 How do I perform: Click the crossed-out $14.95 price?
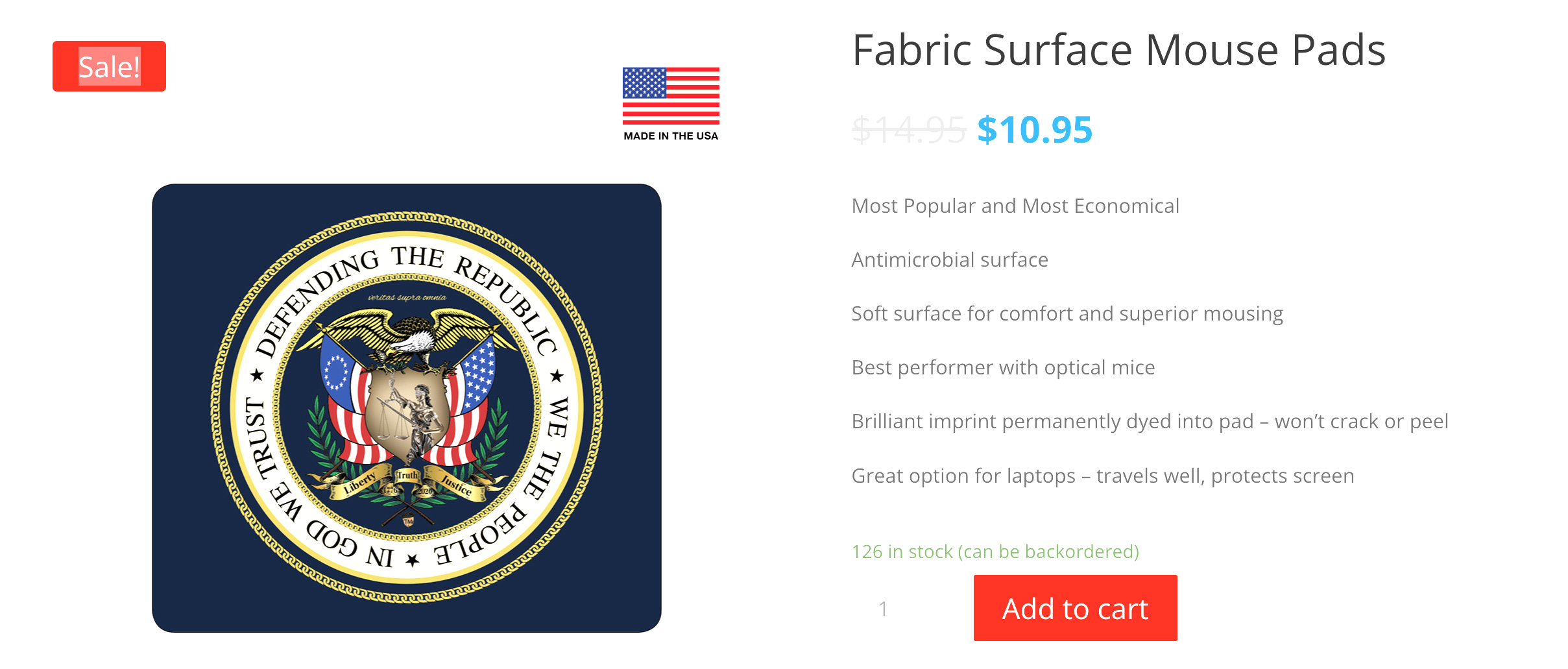pos(909,130)
